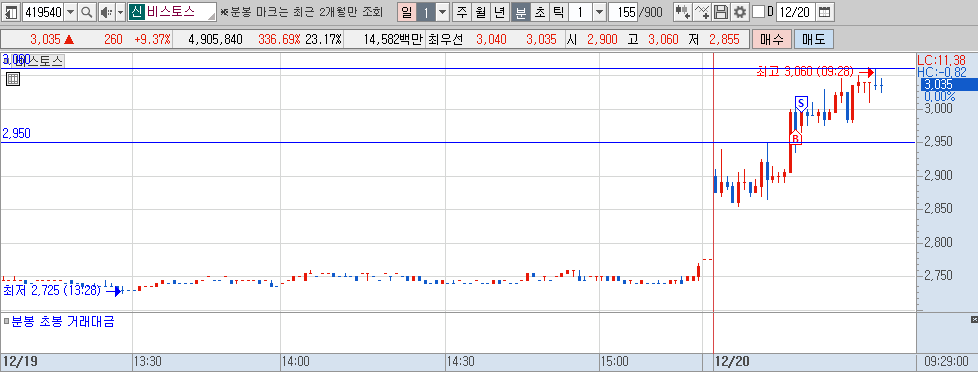The width and height of the screenshot is (978, 372).
Task: Click the 12/20 date marker on time axis
Action: 732,361
